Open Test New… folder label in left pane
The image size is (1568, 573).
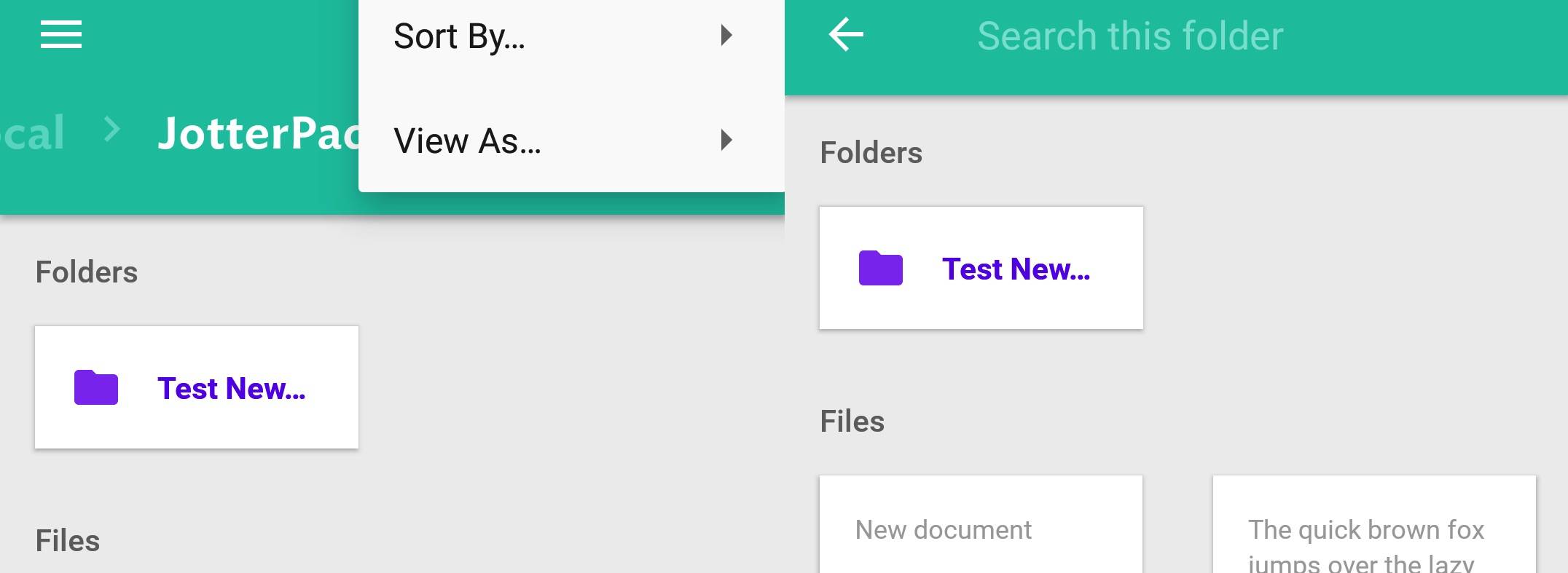232,388
